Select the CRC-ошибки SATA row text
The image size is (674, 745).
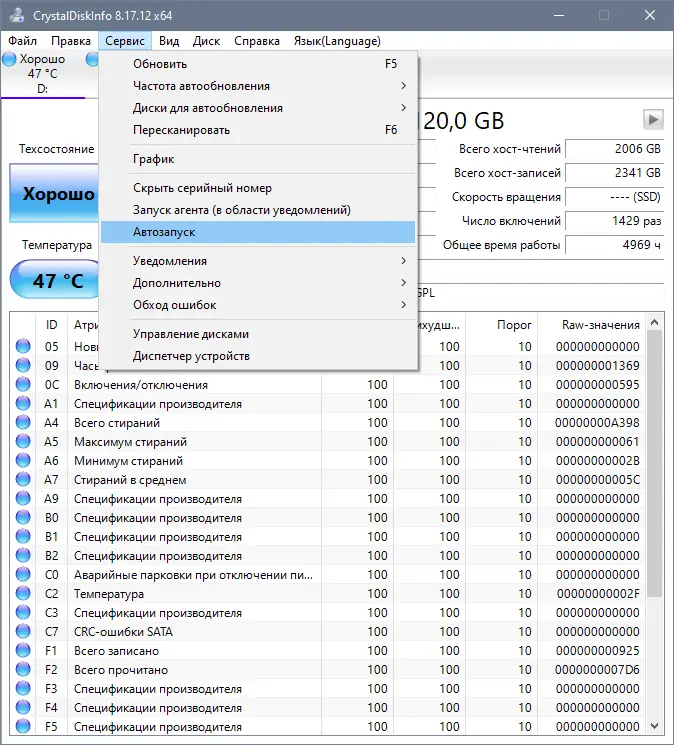pyautogui.click(x=123, y=632)
